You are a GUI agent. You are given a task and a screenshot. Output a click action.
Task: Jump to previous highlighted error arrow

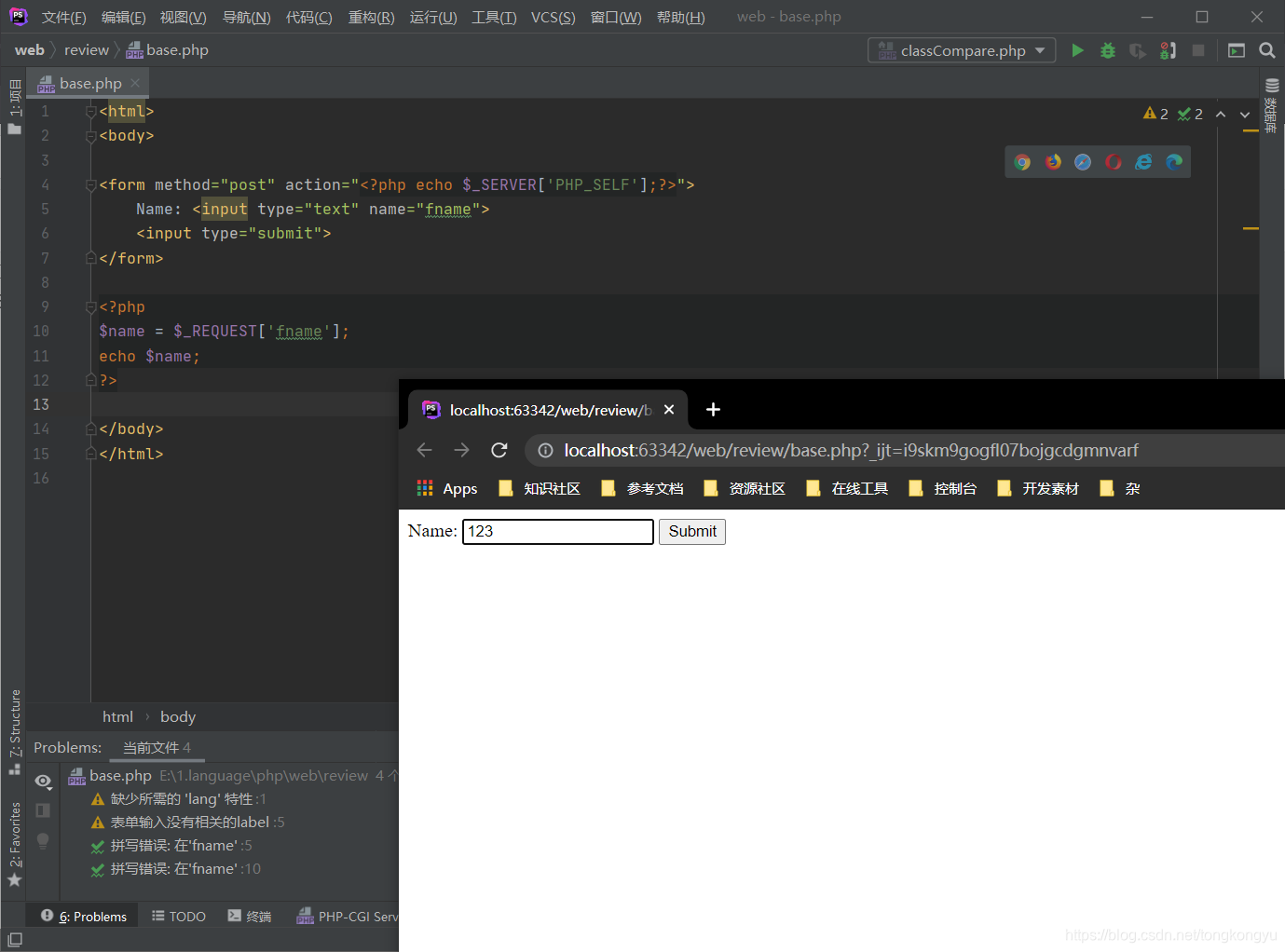pyautogui.click(x=1221, y=114)
